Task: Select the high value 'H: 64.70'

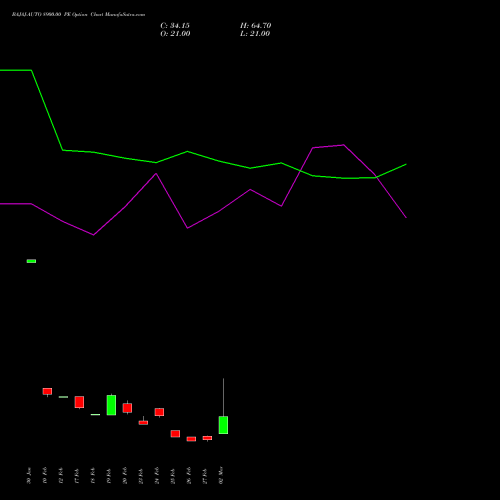Action: pyautogui.click(x=256, y=26)
